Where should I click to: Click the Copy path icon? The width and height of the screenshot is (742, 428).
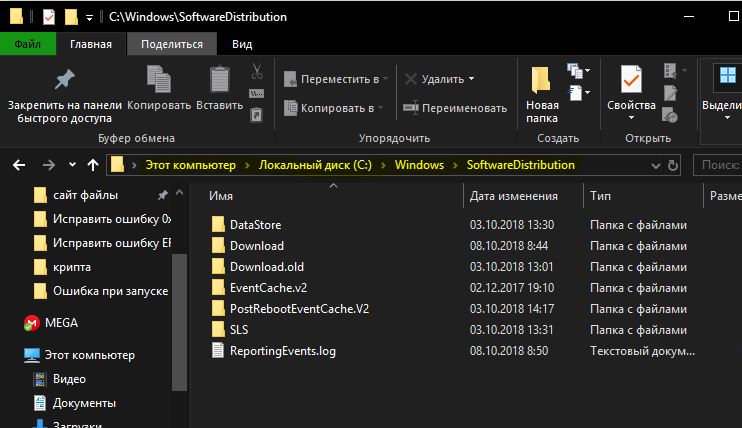[256, 93]
